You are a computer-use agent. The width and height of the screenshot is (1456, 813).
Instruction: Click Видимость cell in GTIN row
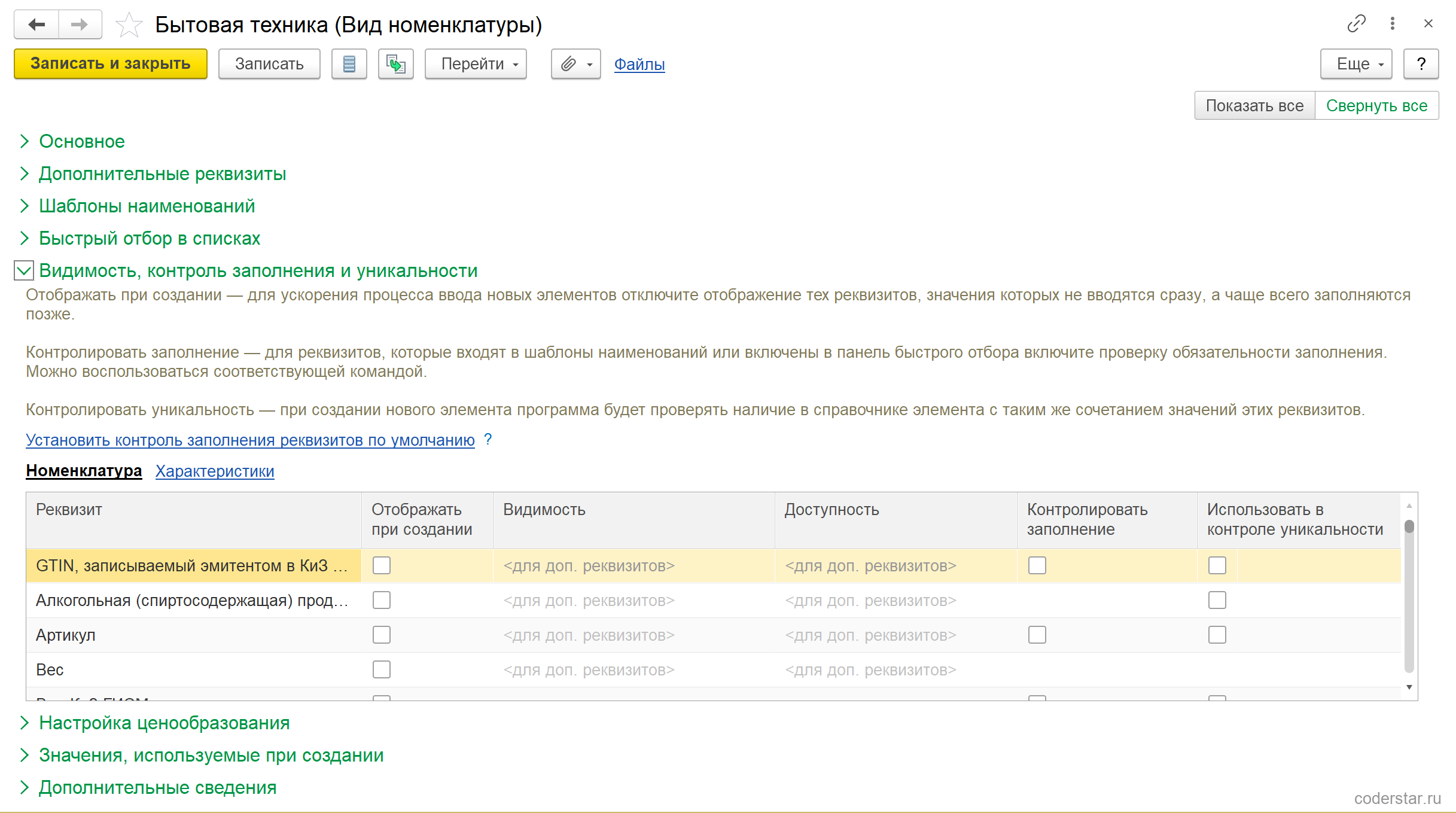point(633,565)
